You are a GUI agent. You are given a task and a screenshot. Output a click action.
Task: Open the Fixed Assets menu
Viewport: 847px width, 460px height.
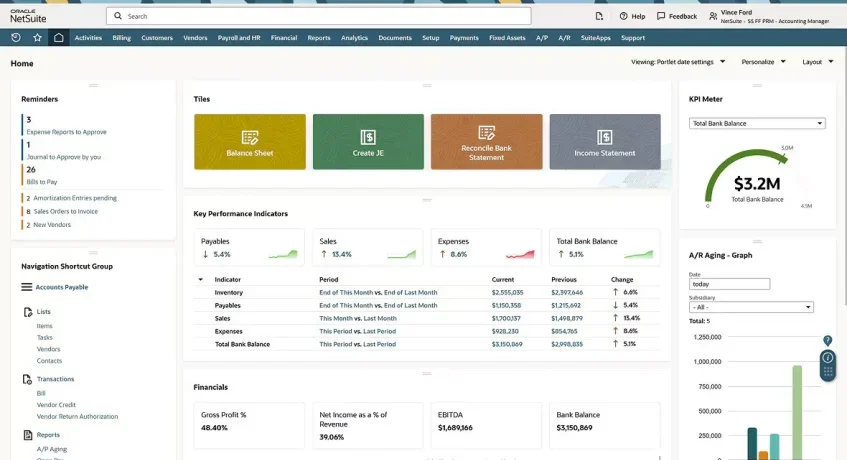[x=507, y=38]
